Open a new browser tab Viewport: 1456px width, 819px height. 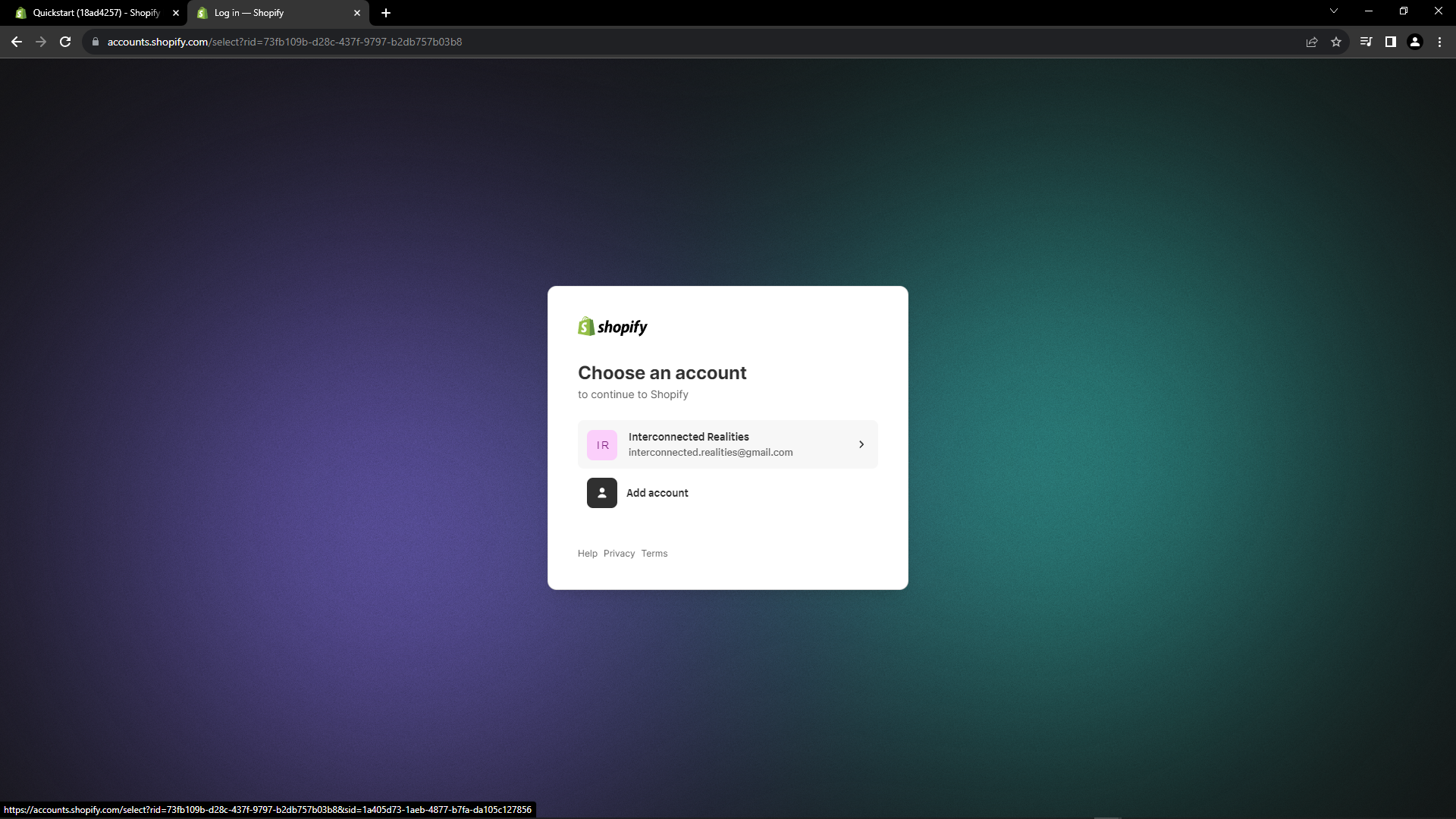tap(386, 13)
